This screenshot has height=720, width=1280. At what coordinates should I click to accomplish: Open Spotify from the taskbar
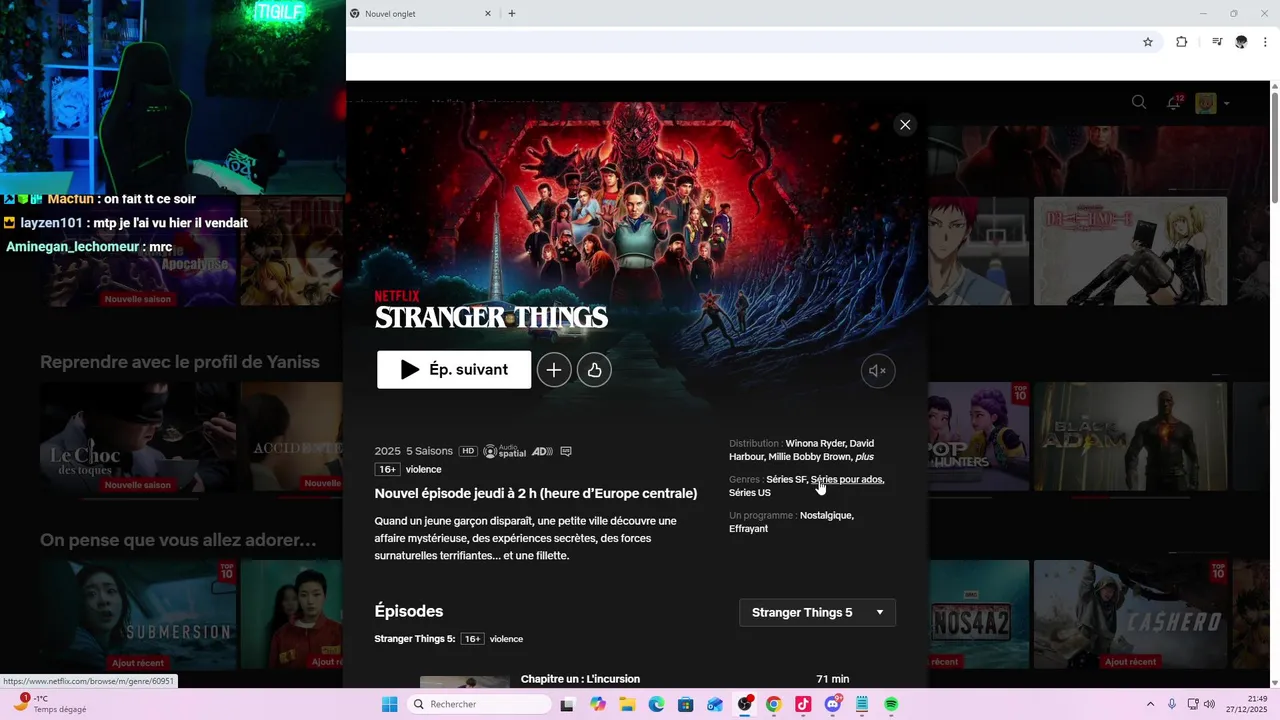[891, 705]
